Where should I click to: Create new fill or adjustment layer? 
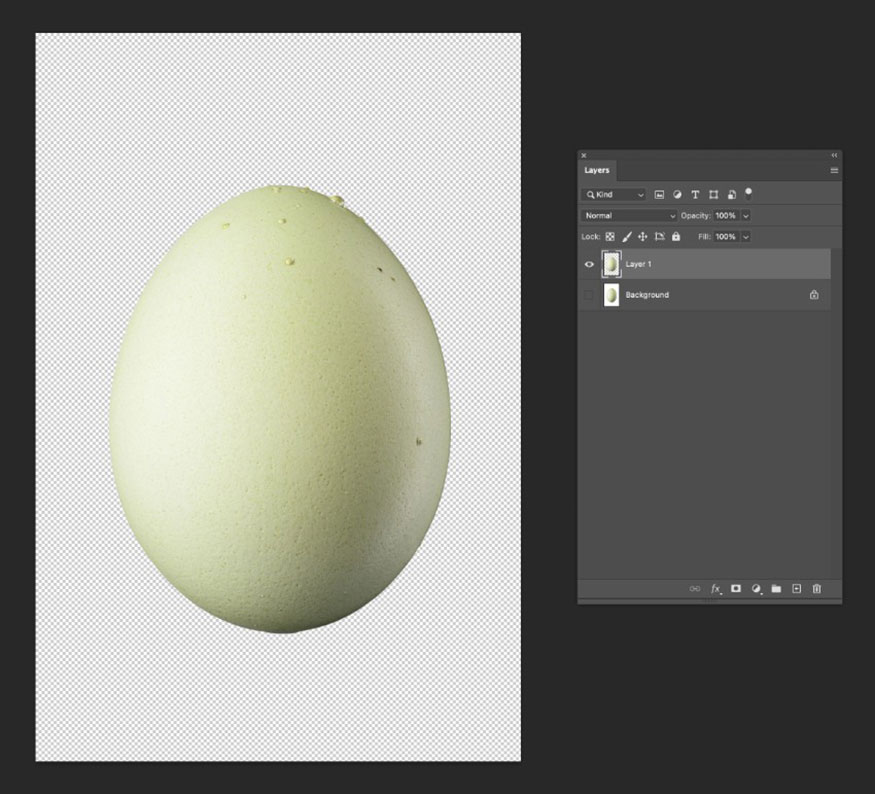pos(756,589)
